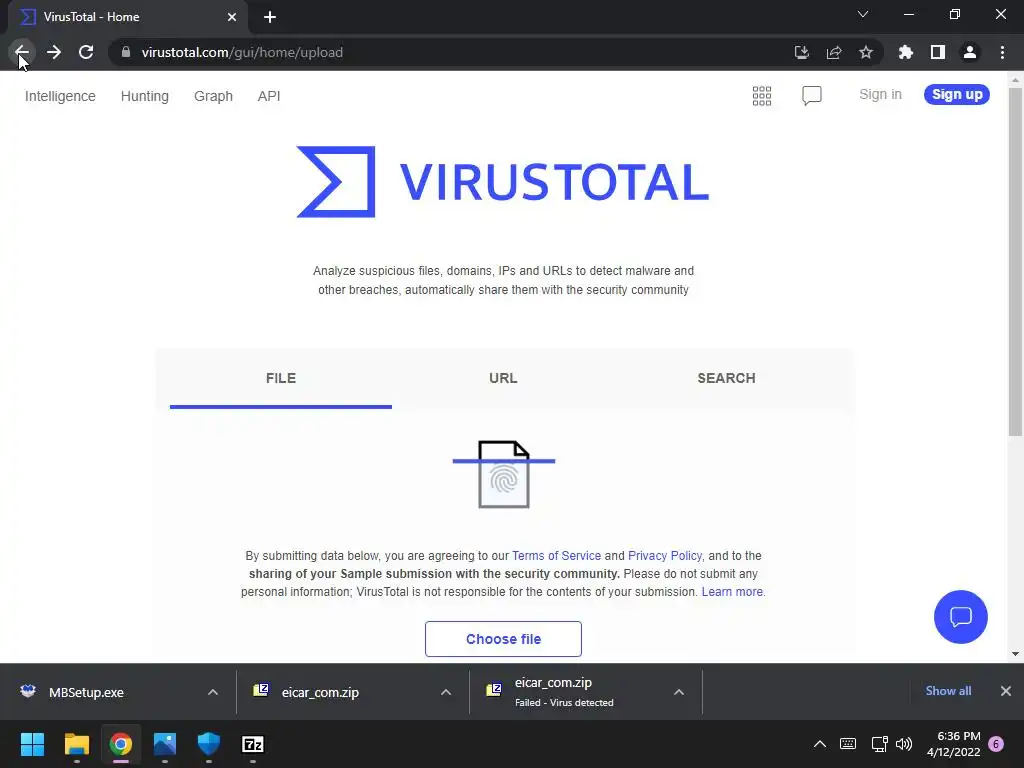Open 7-Zip from the taskbar
The width and height of the screenshot is (1024, 768).
coord(253,744)
